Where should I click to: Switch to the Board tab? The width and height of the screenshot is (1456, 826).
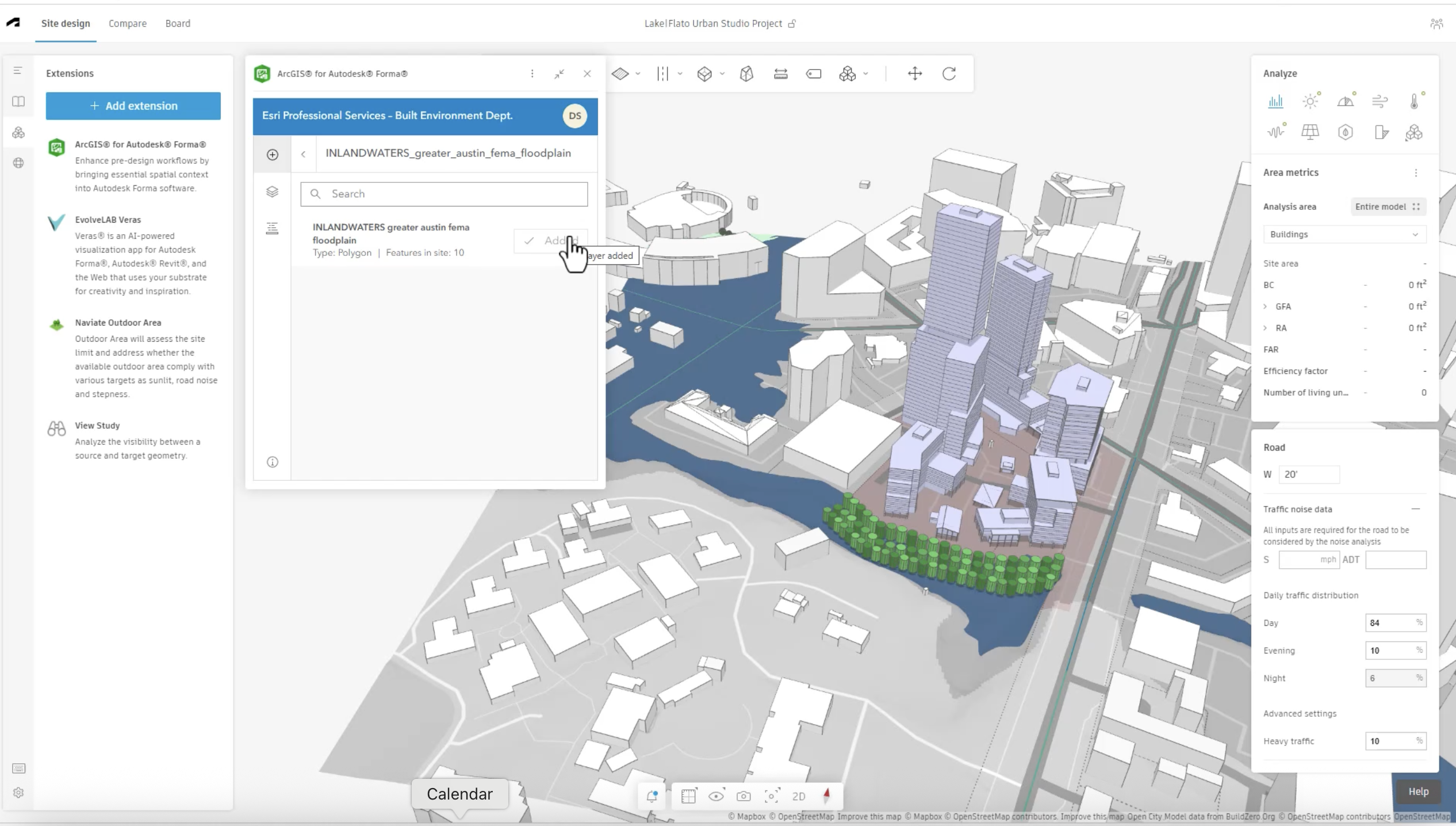(x=178, y=24)
